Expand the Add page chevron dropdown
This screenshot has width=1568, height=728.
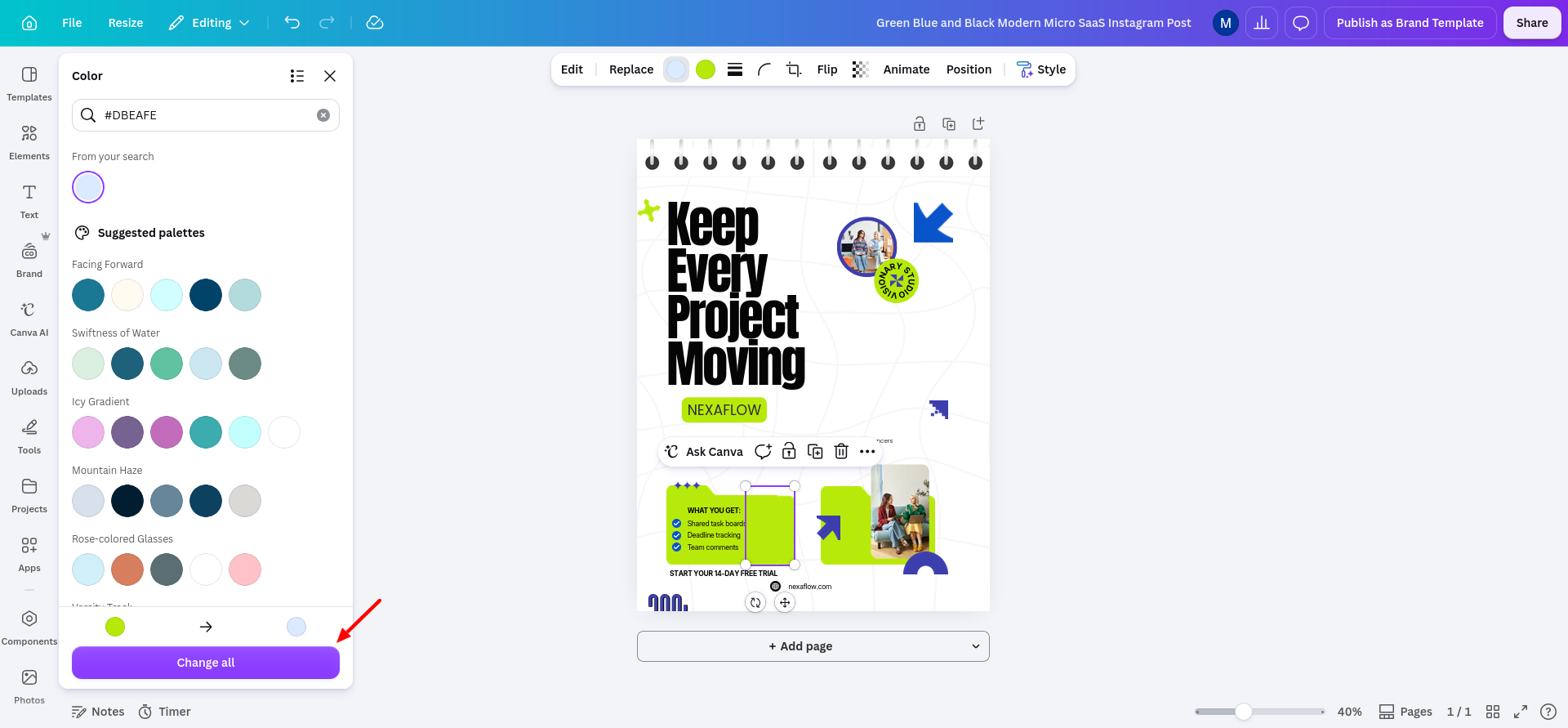[x=975, y=646]
